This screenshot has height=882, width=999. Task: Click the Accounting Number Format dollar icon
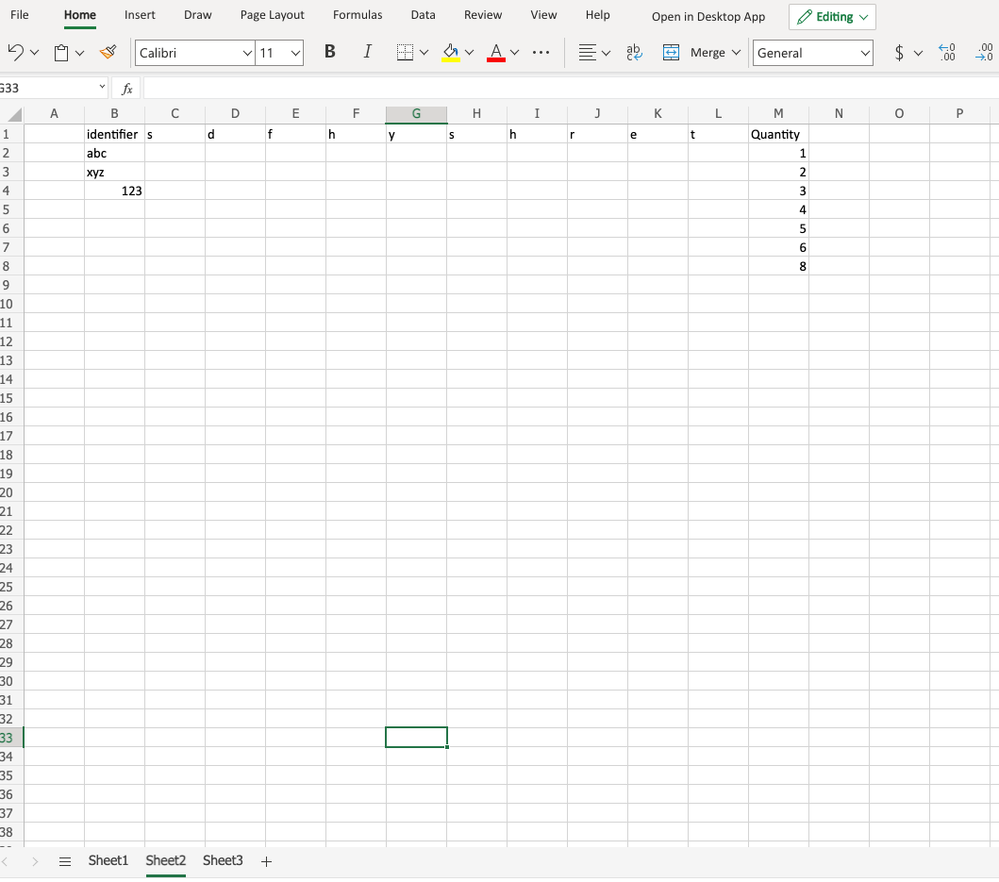[x=899, y=52]
